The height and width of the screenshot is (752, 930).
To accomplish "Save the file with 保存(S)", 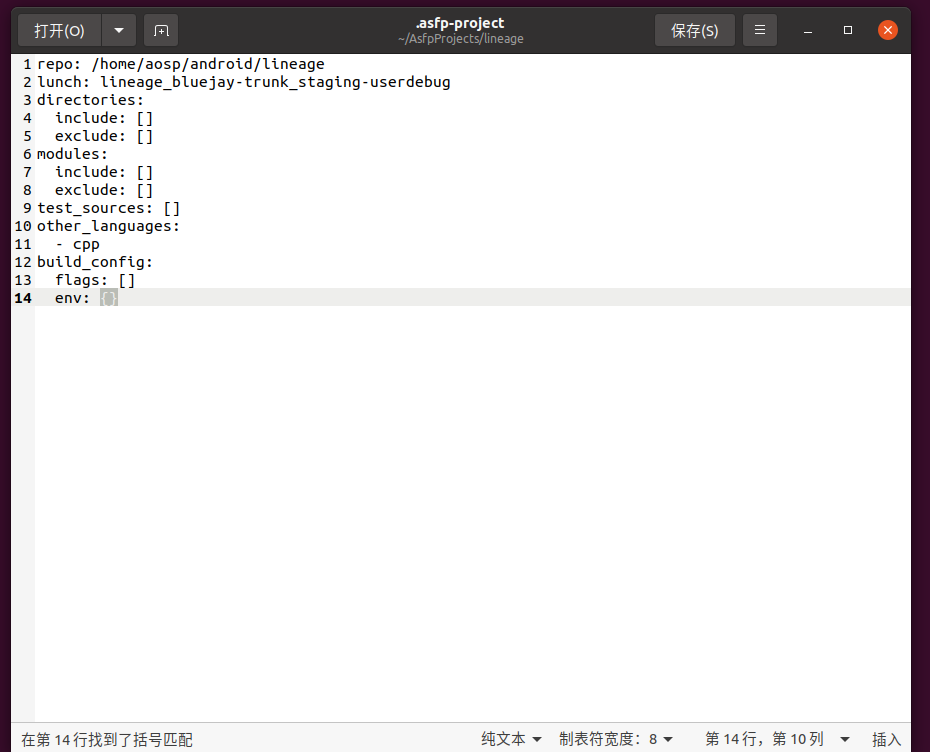I will tap(695, 30).
